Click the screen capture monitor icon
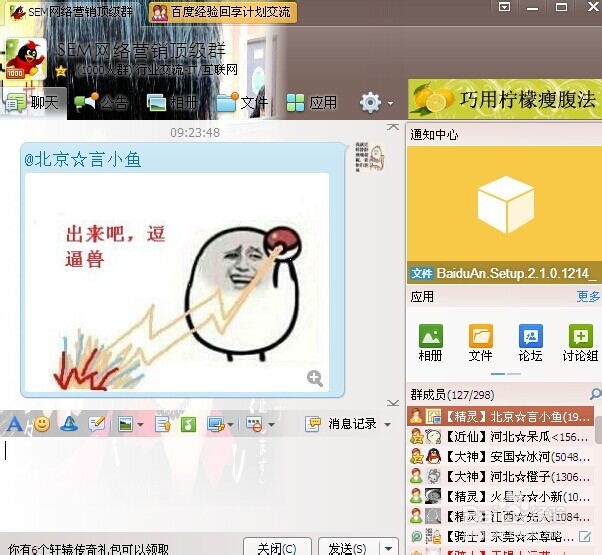The image size is (602, 555). [216, 424]
